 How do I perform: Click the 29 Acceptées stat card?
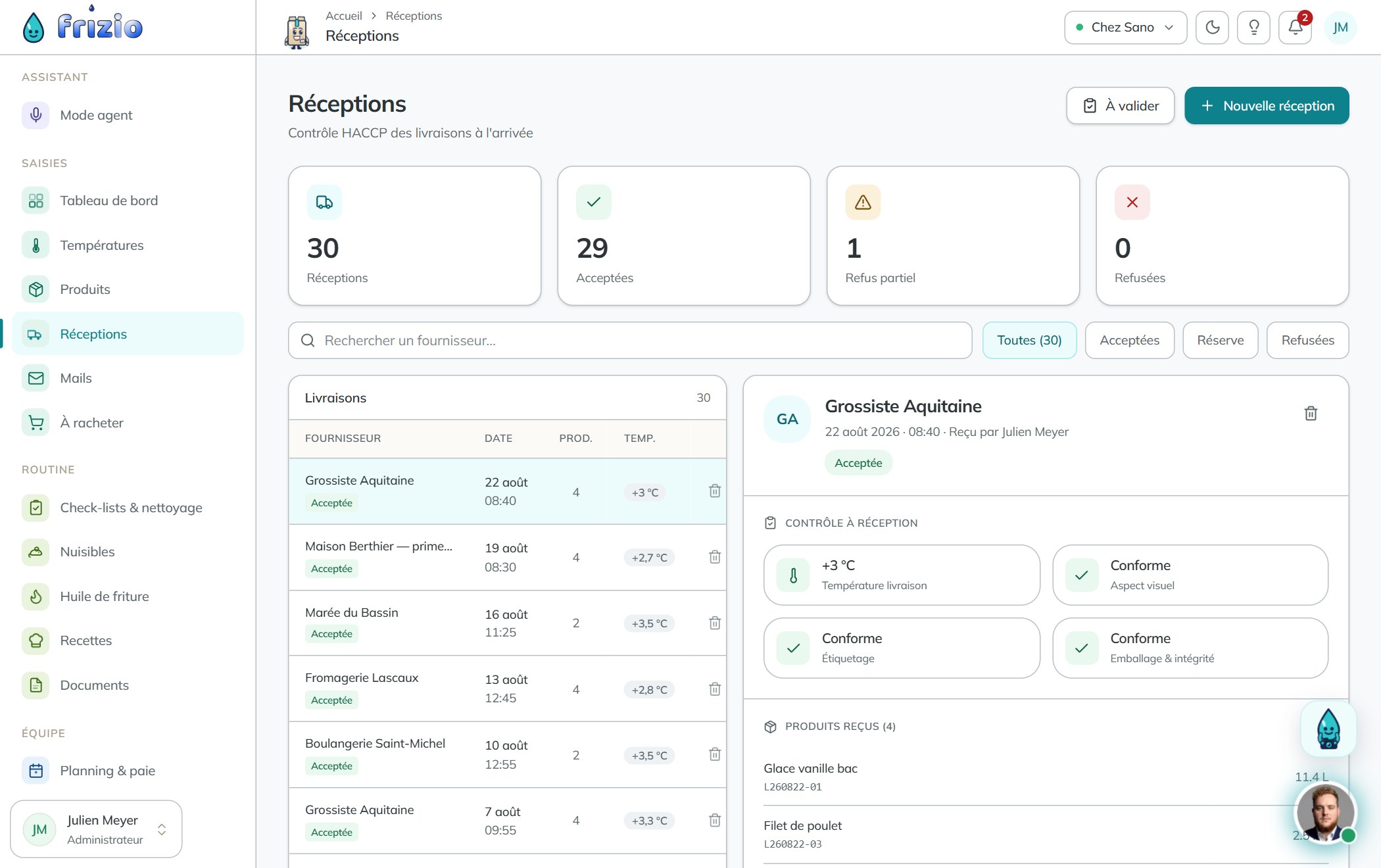pyautogui.click(x=683, y=235)
